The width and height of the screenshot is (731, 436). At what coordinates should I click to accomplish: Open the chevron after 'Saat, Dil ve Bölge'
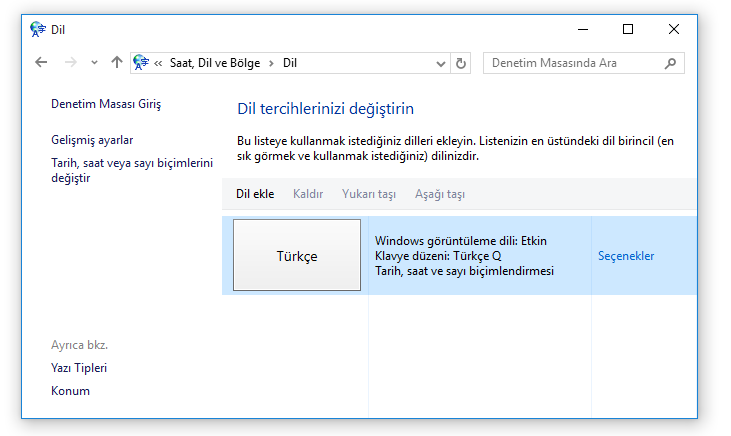click(271, 63)
